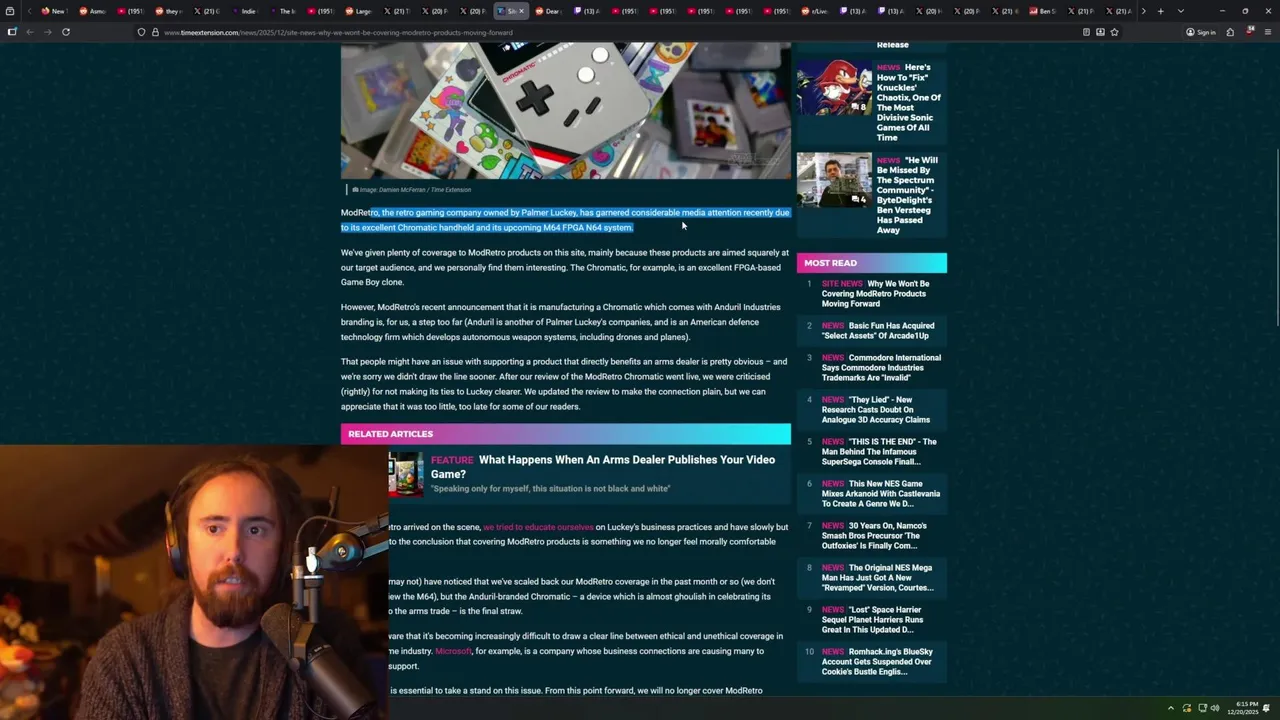Click the related article game box thumbnail

click(406, 473)
